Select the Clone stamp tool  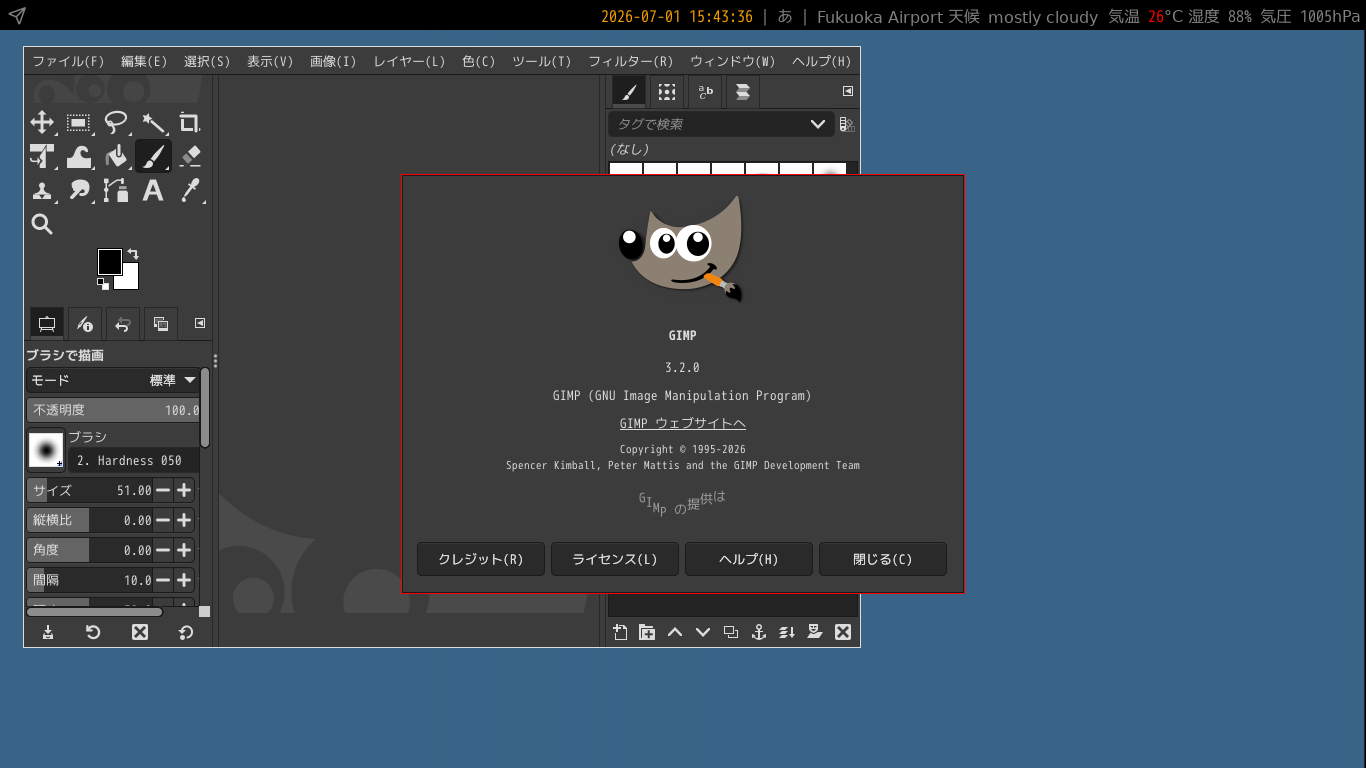tap(42, 190)
